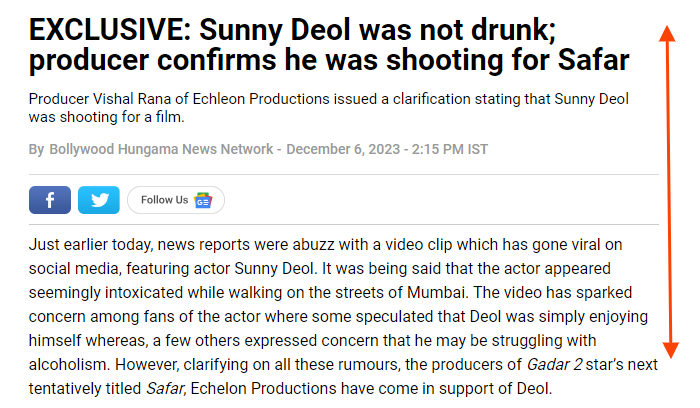
Task: Click the word EXCLUSIVE in the headline
Action: [x=110, y=30]
